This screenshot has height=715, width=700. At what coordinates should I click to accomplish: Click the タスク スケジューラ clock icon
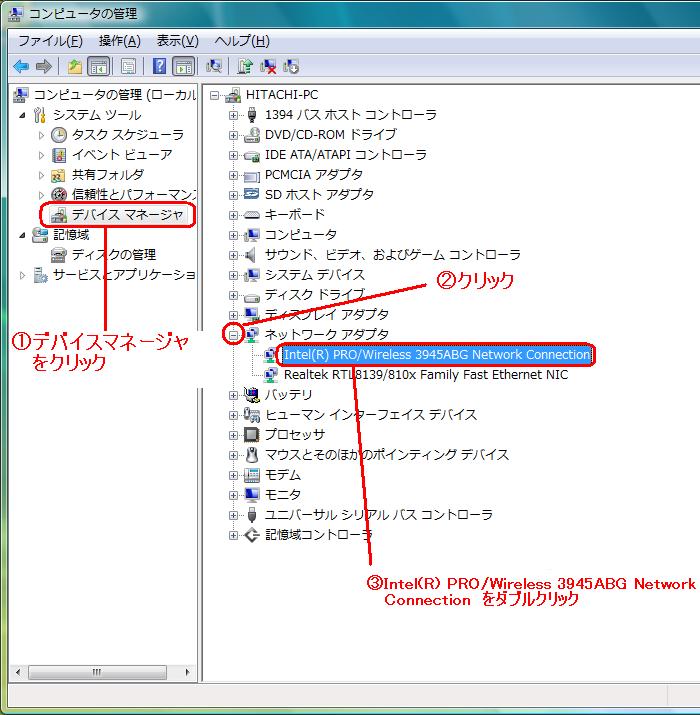pos(59,135)
